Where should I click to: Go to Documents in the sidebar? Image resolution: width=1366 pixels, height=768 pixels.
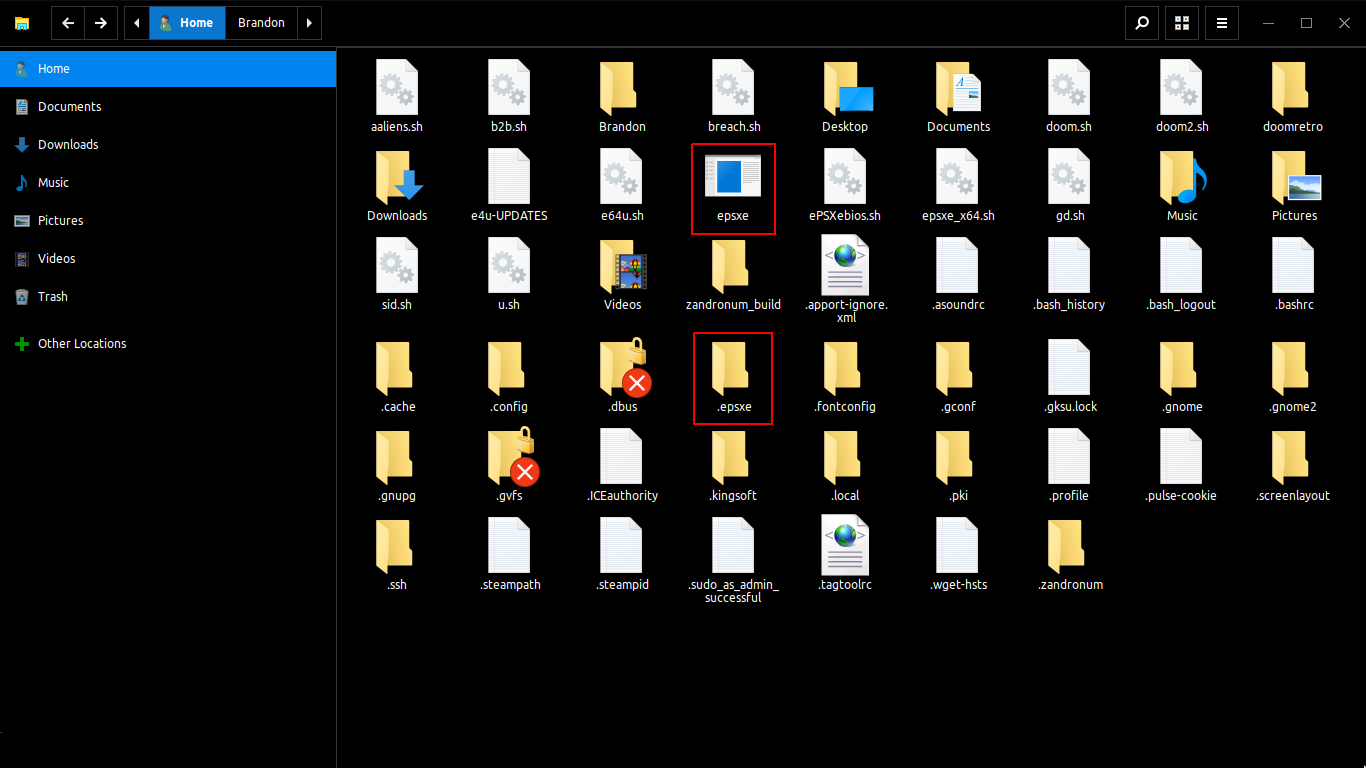tap(168, 107)
